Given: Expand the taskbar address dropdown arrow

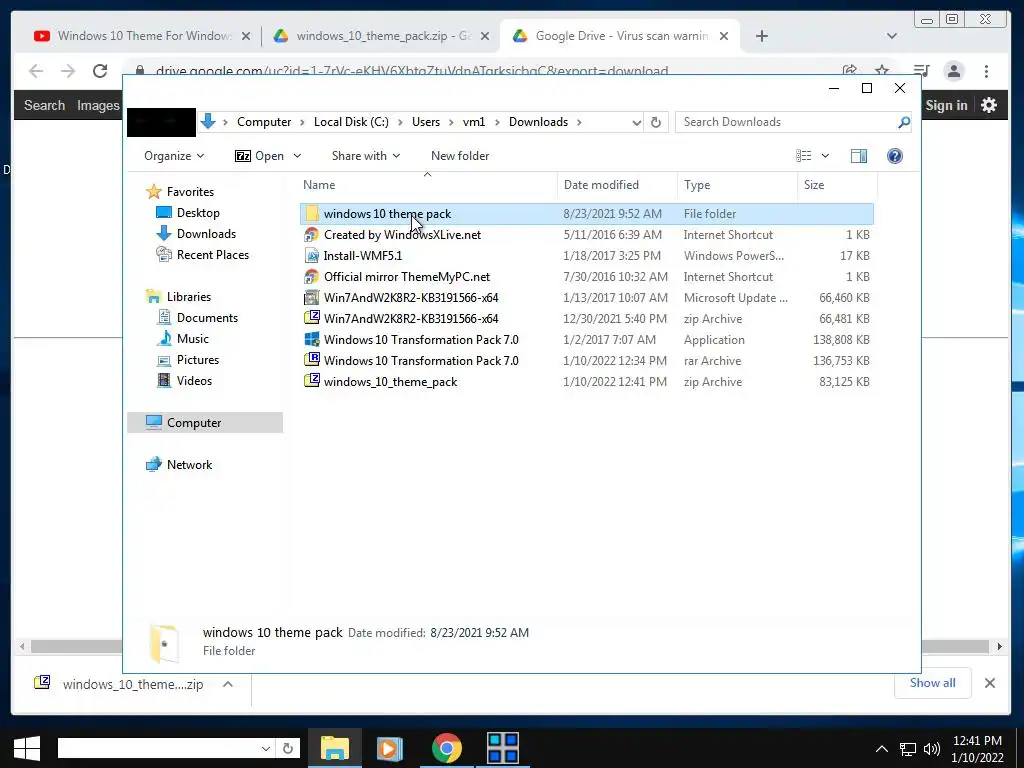Looking at the screenshot, I should [x=266, y=748].
